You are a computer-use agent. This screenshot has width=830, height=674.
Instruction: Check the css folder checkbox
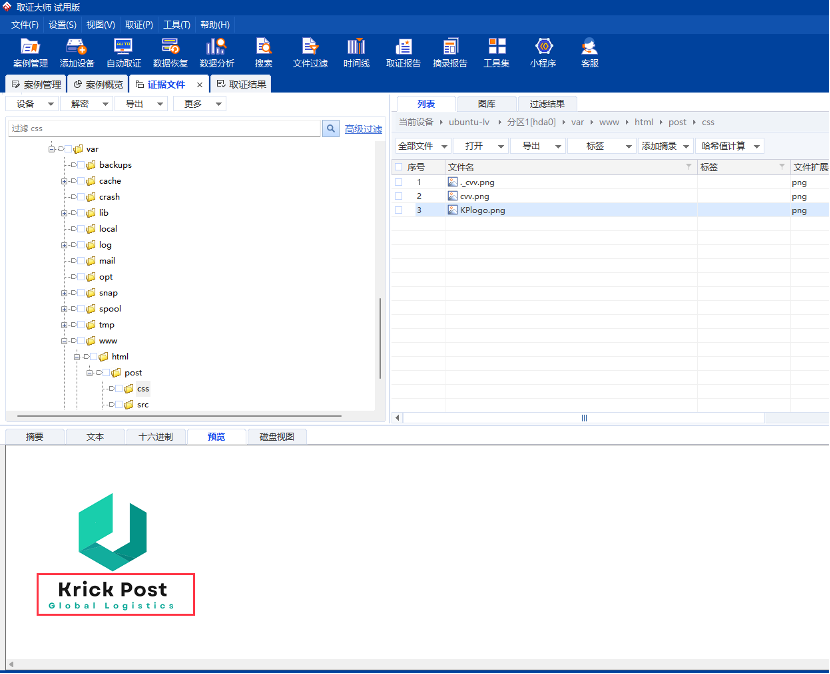click(119, 389)
